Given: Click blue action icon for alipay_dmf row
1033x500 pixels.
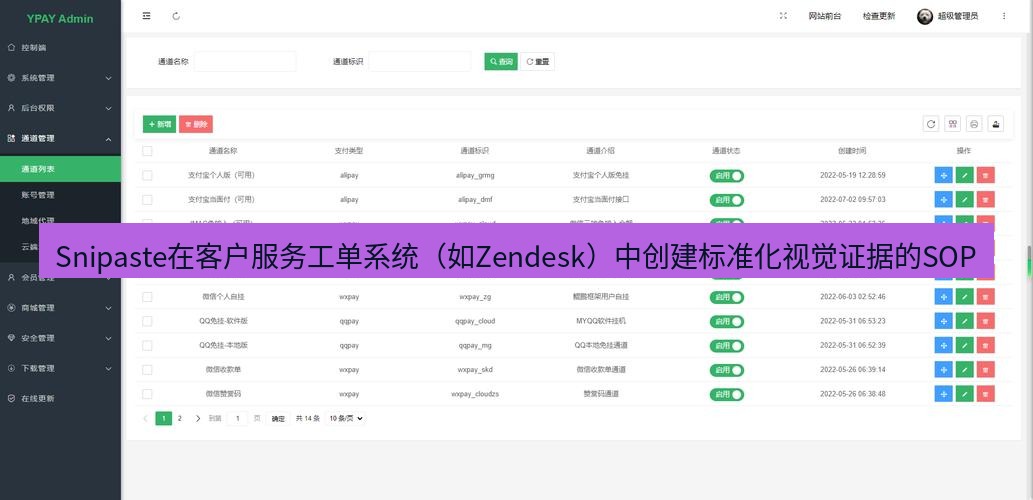Looking at the screenshot, I should point(943,200).
